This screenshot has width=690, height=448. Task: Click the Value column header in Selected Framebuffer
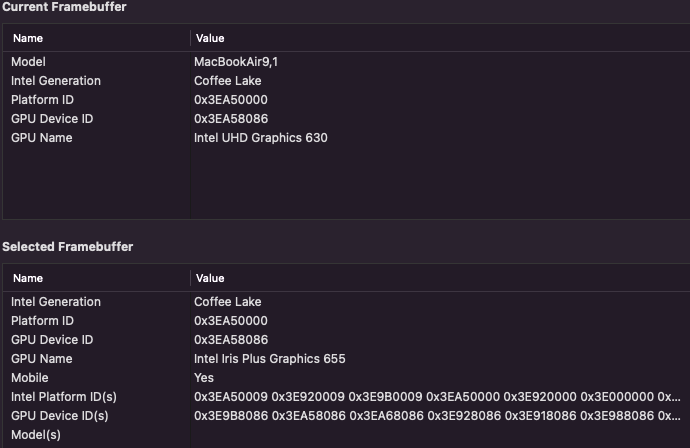click(x=440, y=278)
